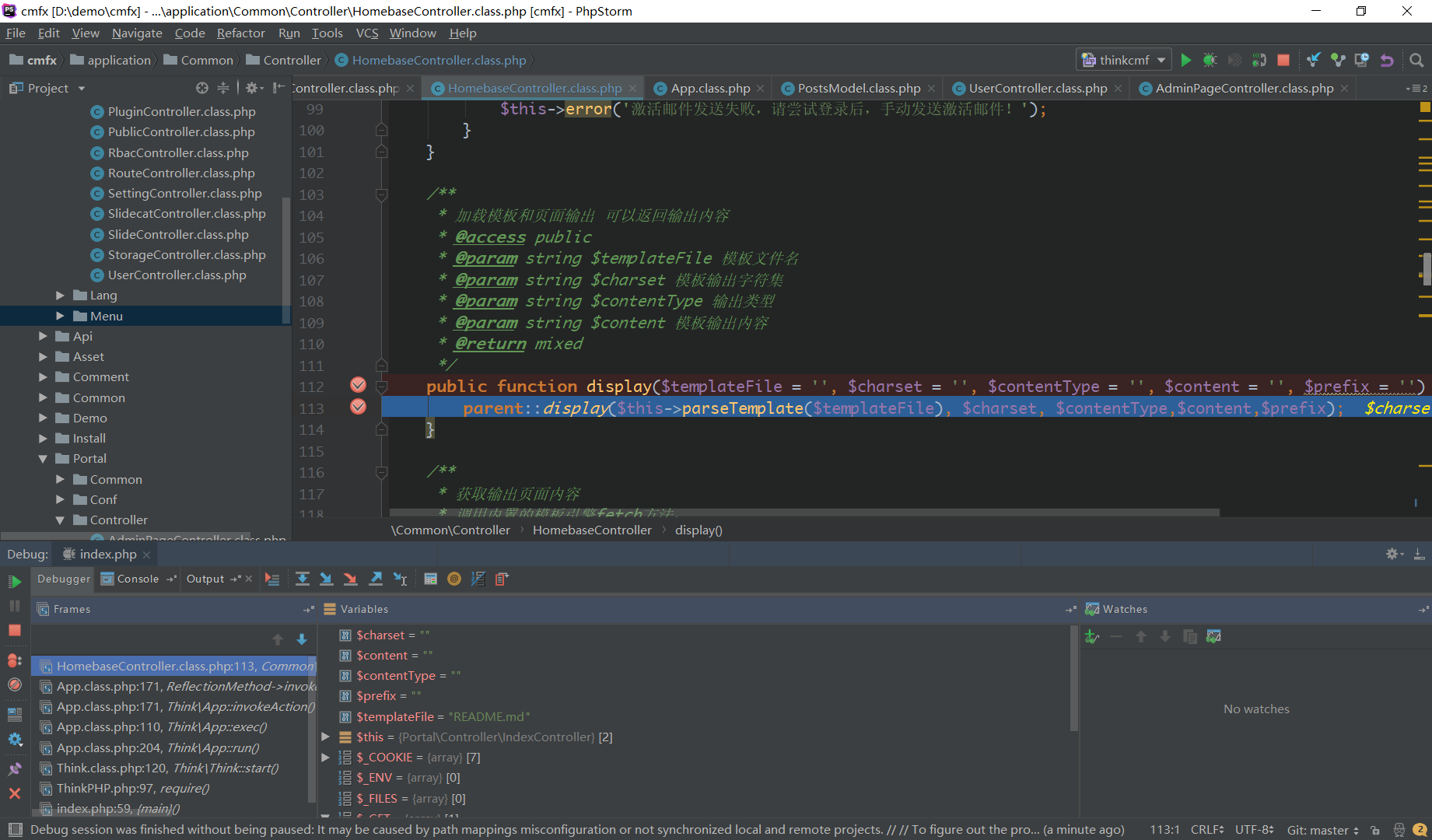Toggle the breakpoint on line 113

[x=358, y=407]
